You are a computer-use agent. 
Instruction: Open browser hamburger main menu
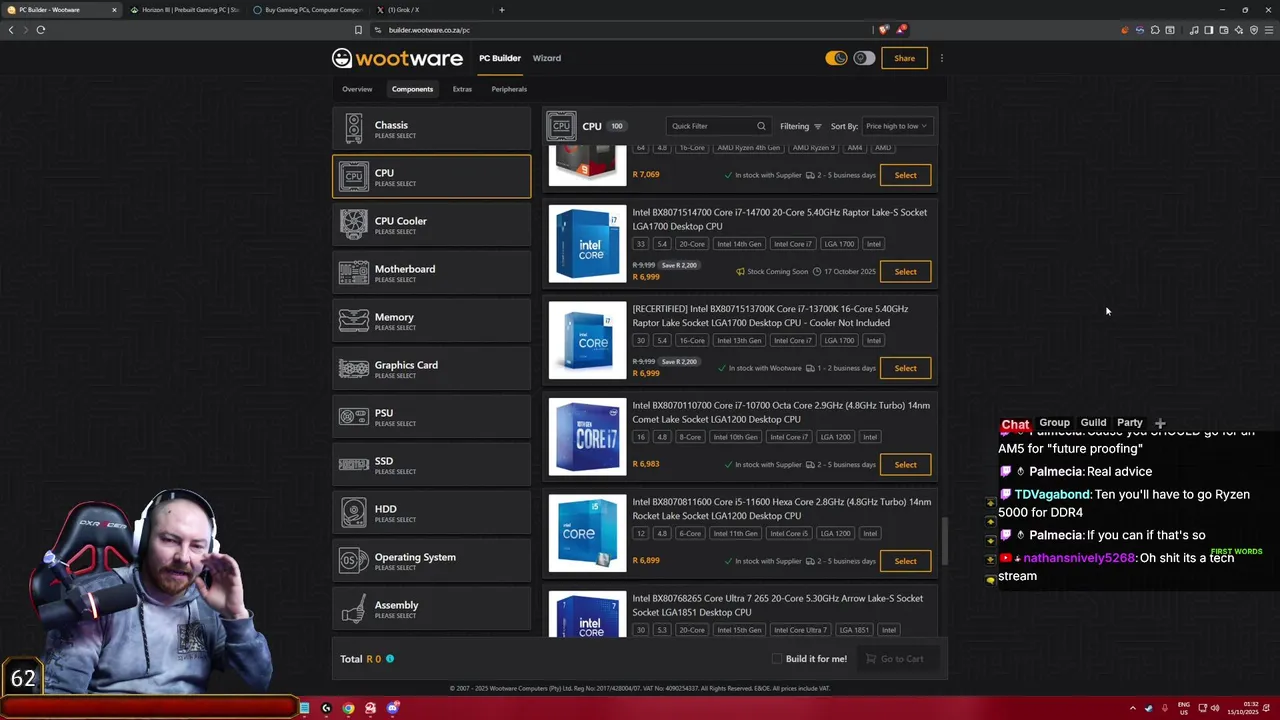pos(1268,30)
